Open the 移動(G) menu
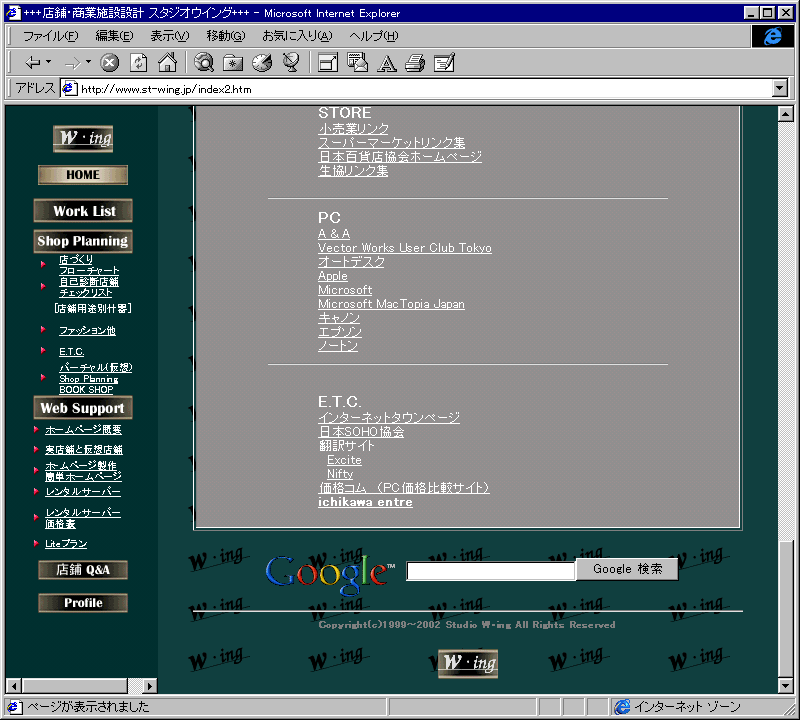The height and width of the screenshot is (720, 800). point(226,36)
